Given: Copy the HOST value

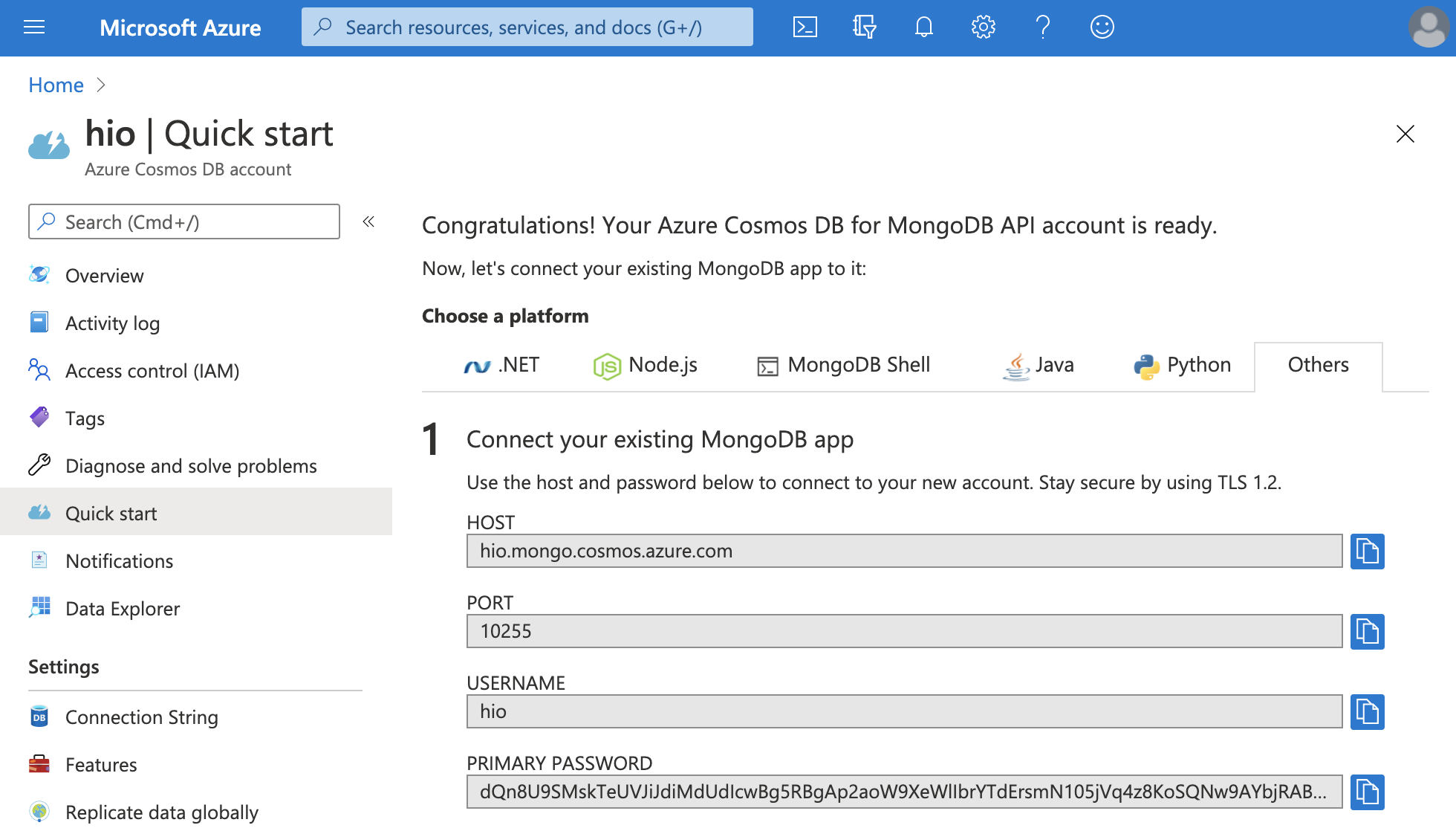Looking at the screenshot, I should point(1367,552).
